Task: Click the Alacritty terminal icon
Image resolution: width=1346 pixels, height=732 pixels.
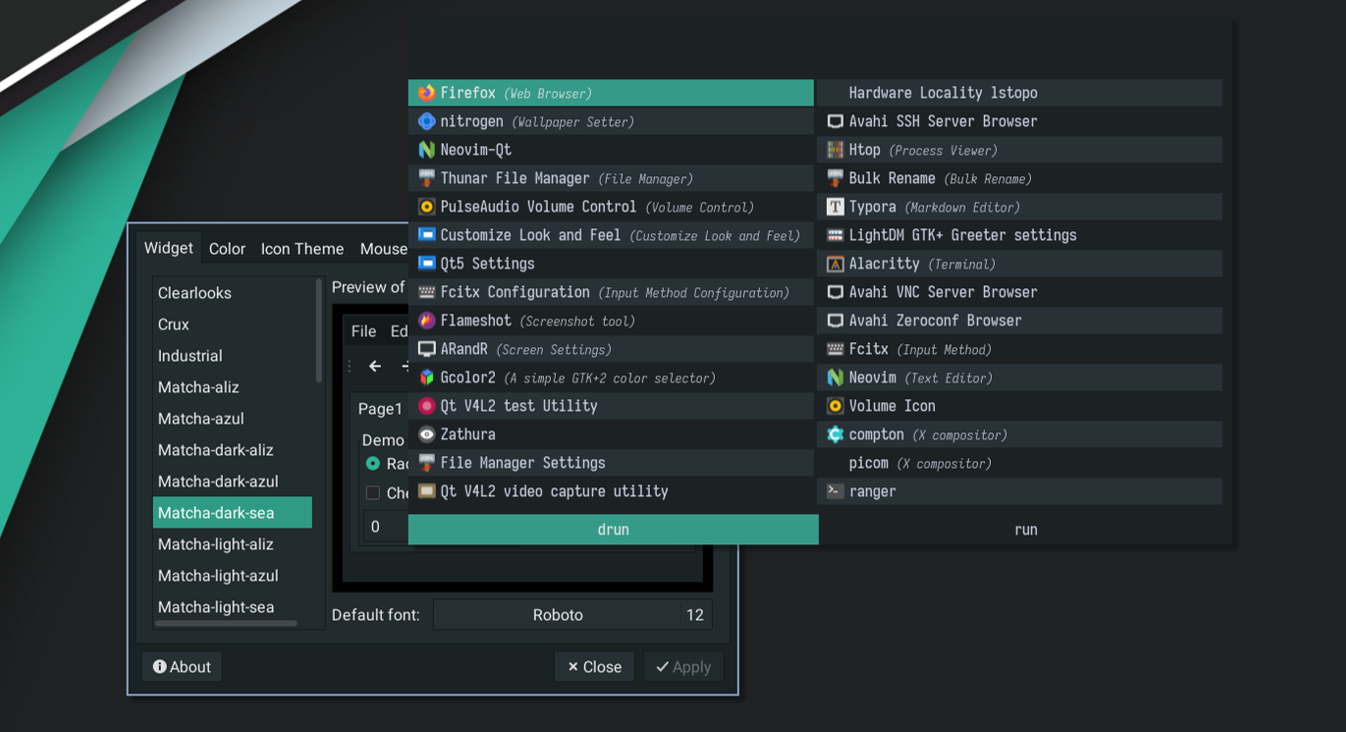Action: point(835,264)
